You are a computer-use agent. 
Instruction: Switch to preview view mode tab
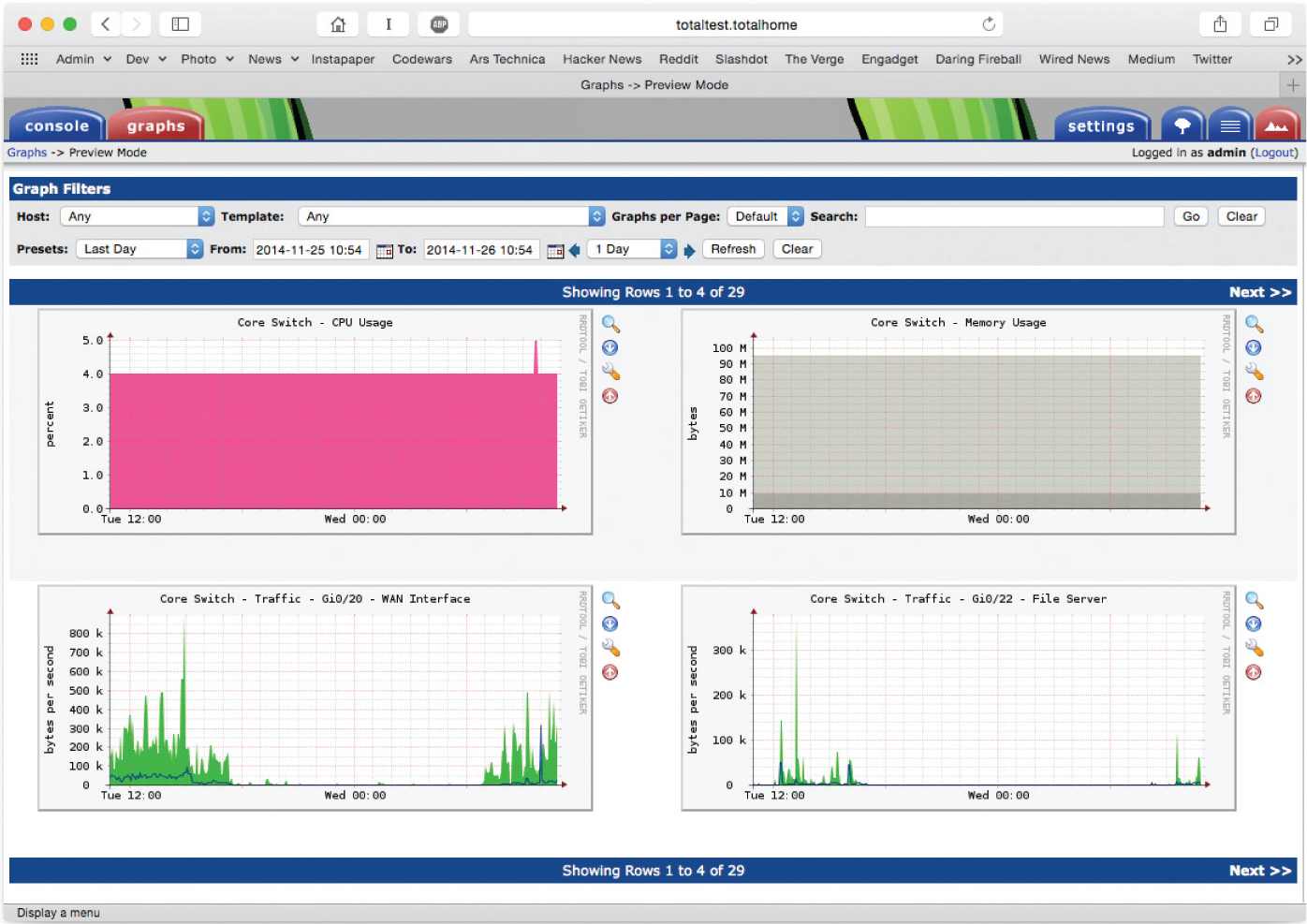point(1276,125)
